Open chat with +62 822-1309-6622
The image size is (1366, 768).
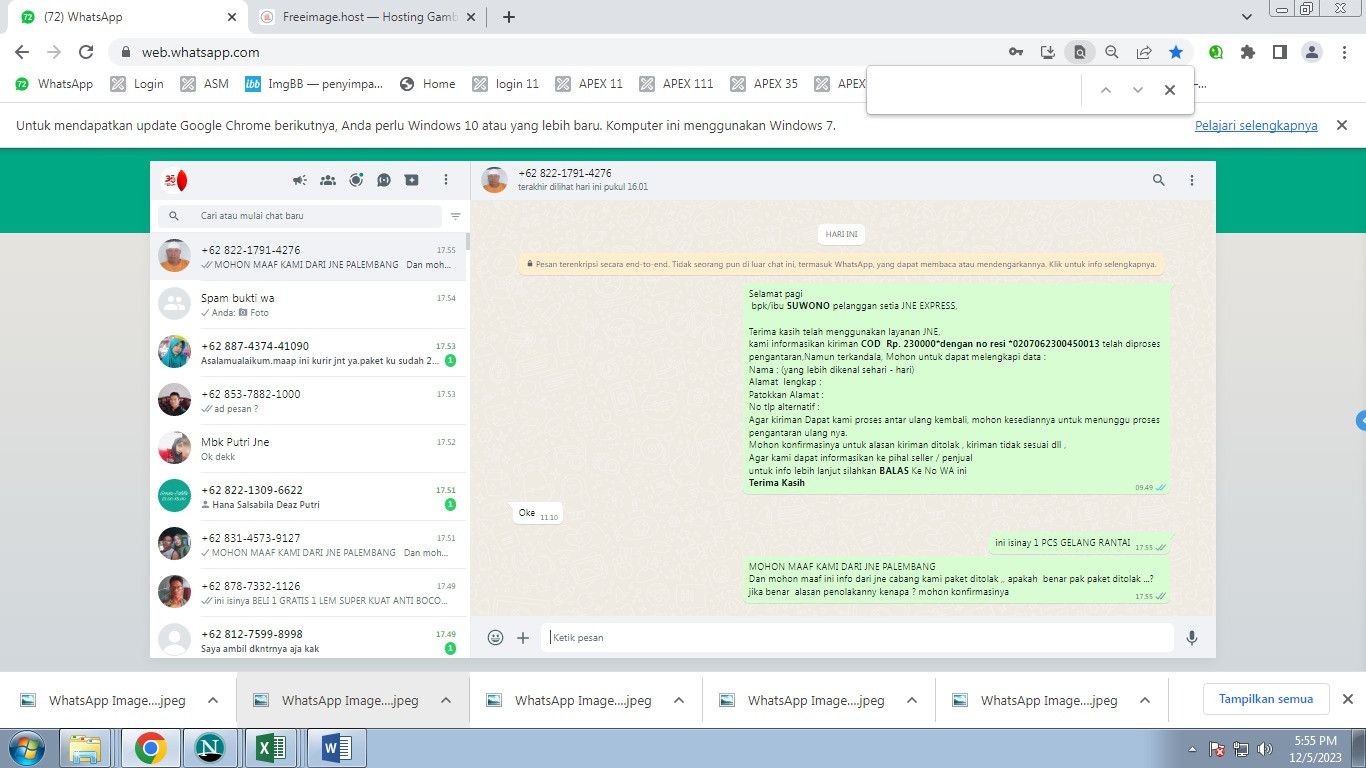(x=308, y=497)
